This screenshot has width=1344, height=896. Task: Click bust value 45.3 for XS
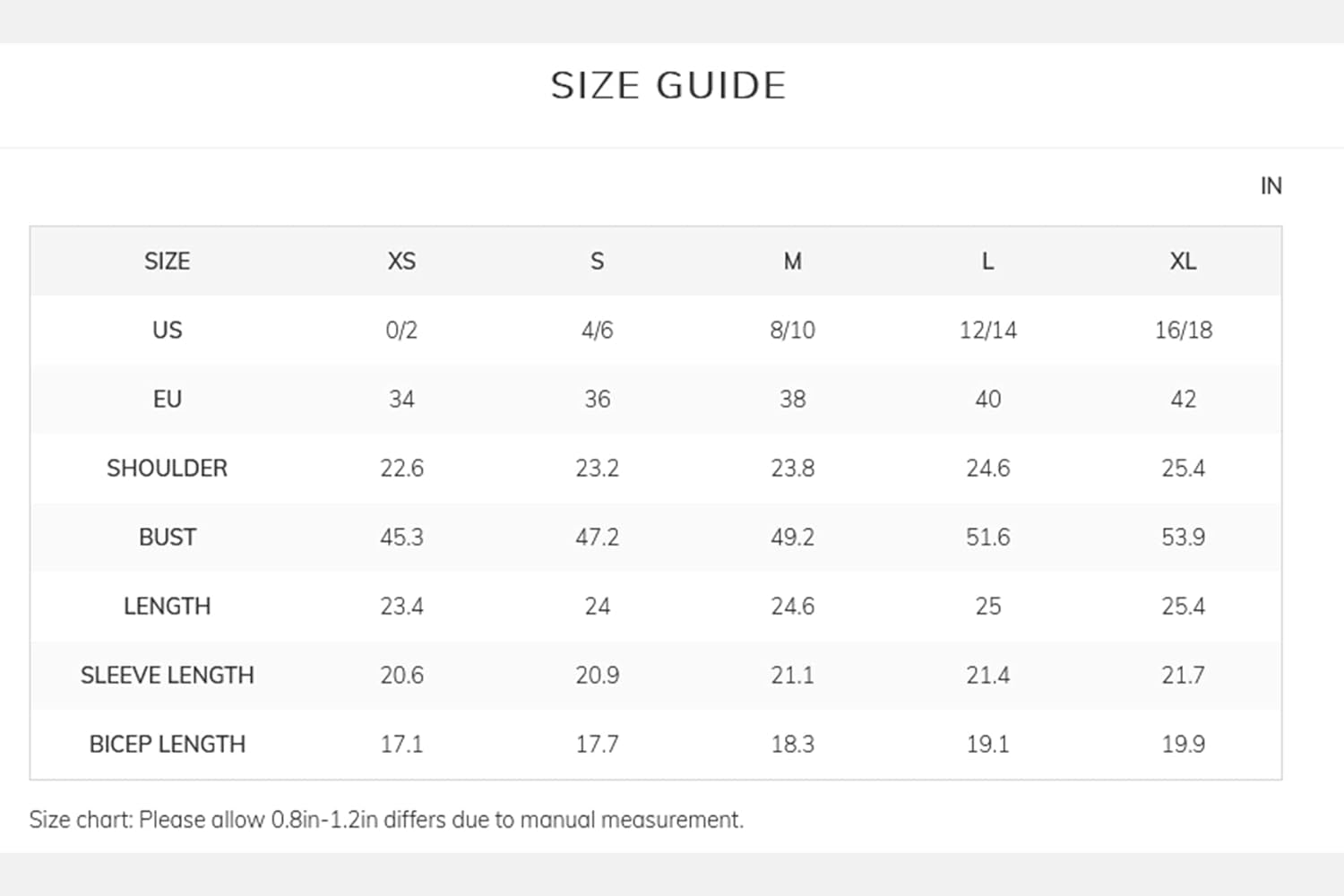(401, 537)
